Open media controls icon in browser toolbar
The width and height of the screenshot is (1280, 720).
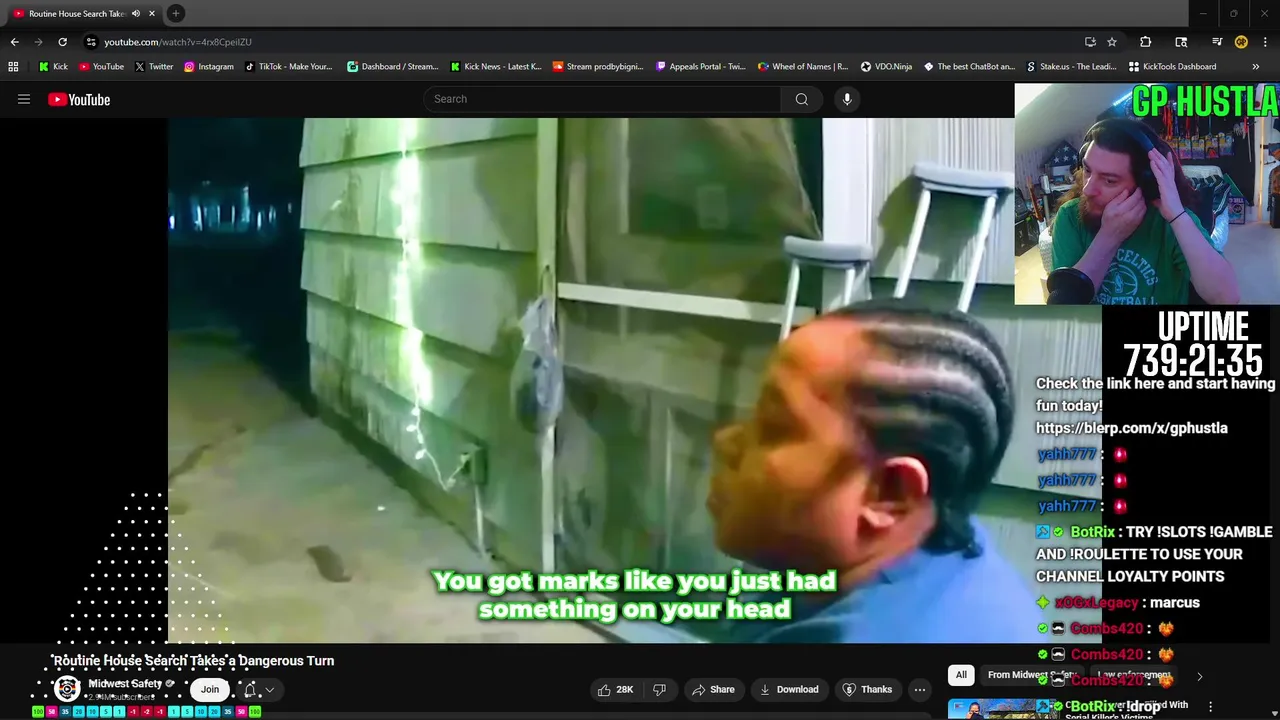pos(1217,42)
